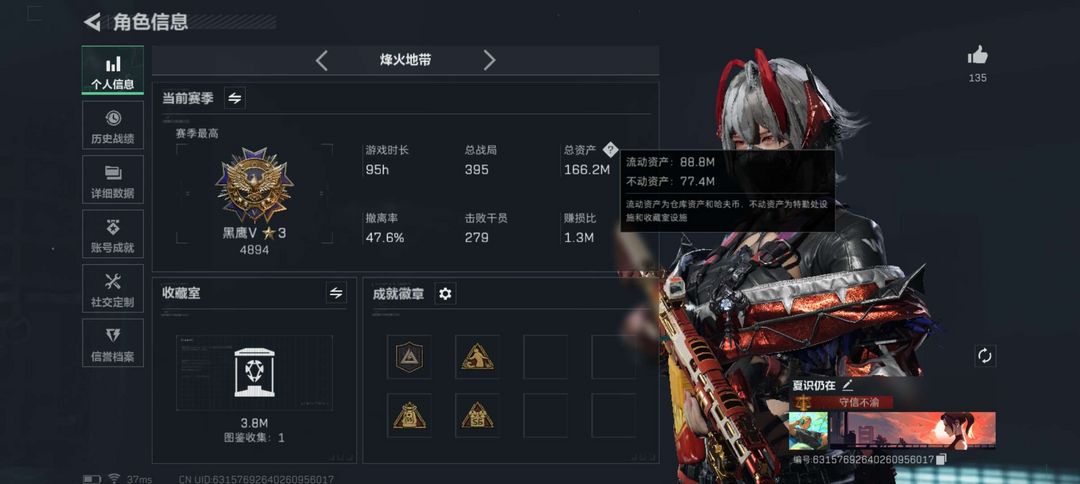Open the 成就徽章 gear settings

[x=446, y=294]
